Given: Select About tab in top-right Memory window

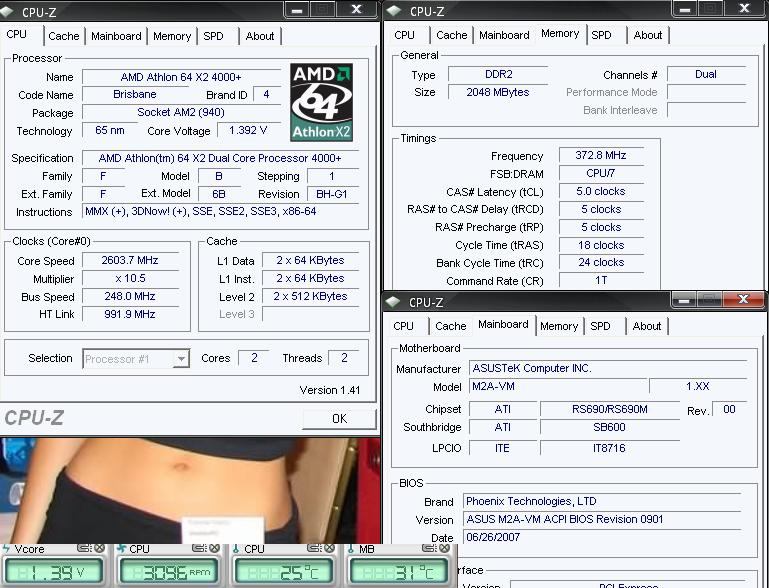Looking at the screenshot, I should pos(648,35).
